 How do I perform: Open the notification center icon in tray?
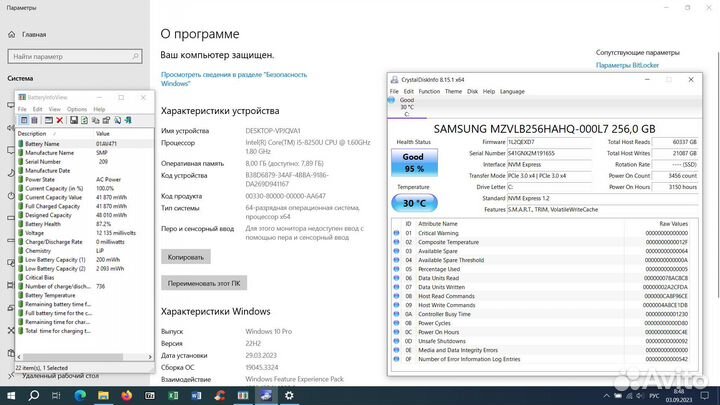click(704, 395)
